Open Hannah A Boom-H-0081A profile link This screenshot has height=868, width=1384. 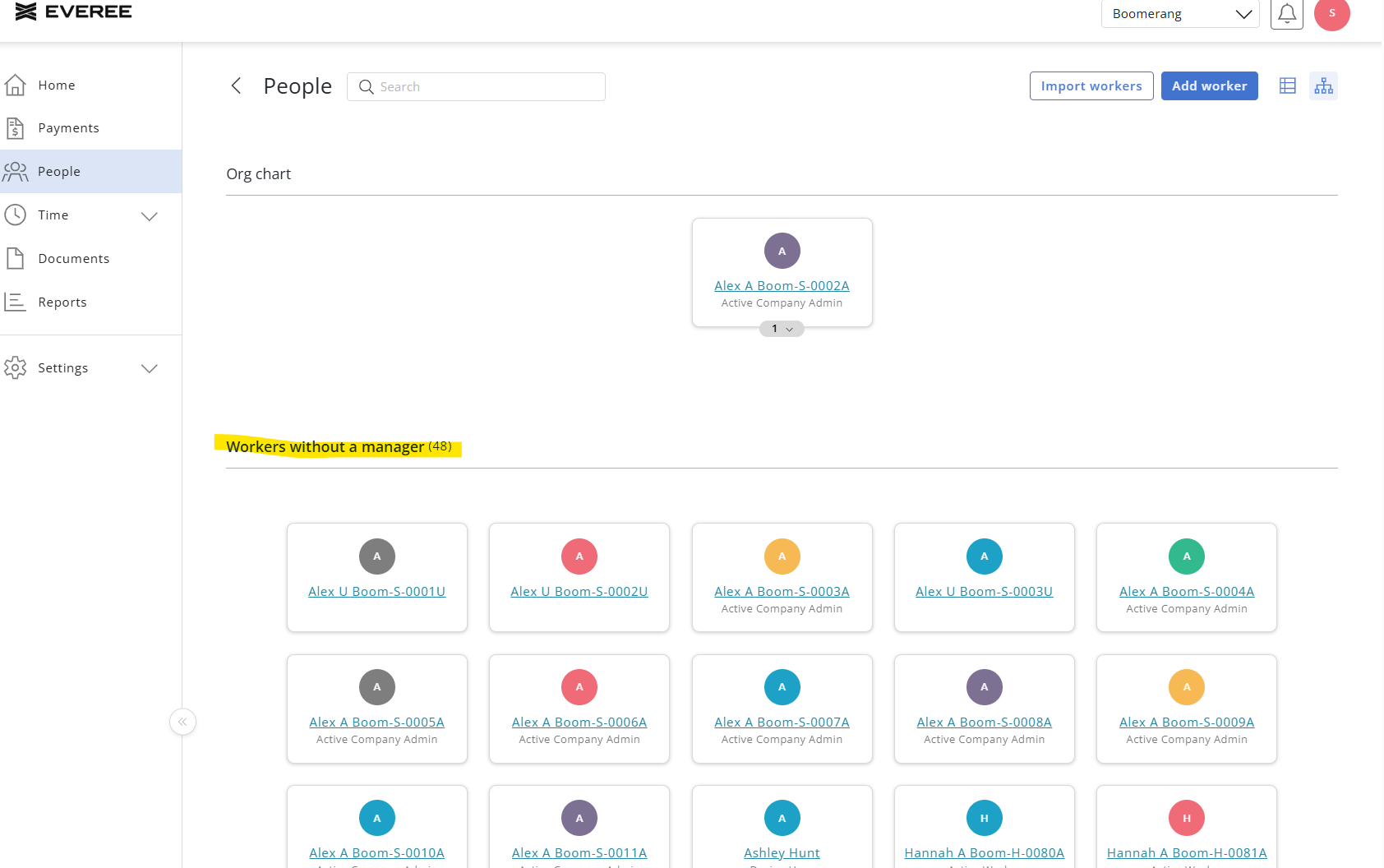pyautogui.click(x=1187, y=853)
